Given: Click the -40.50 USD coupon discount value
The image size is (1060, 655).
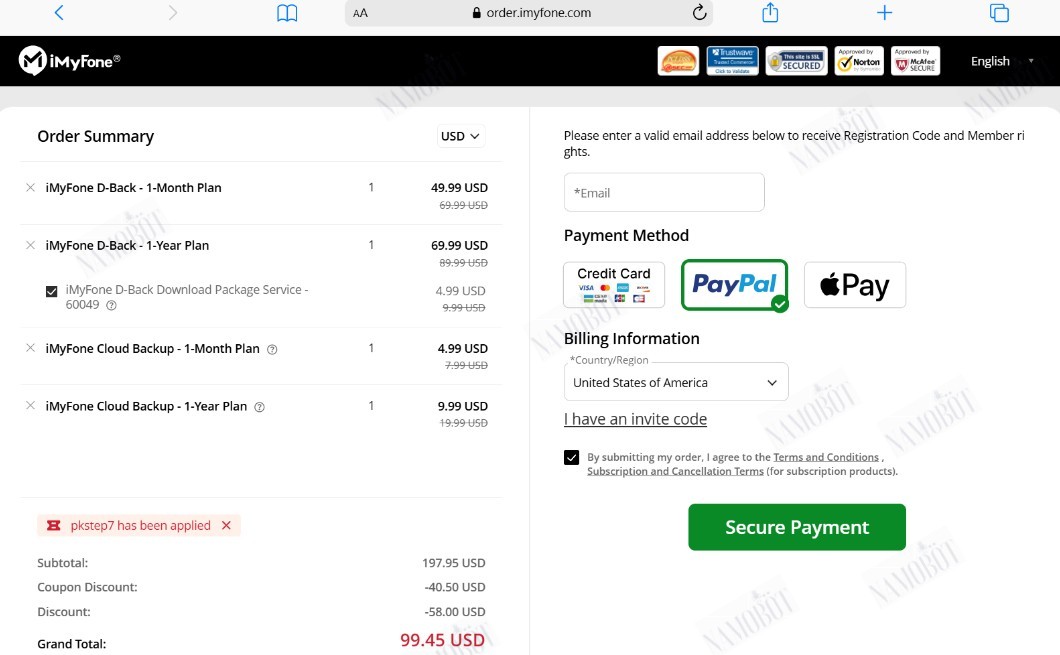Looking at the screenshot, I should pyautogui.click(x=455, y=587).
